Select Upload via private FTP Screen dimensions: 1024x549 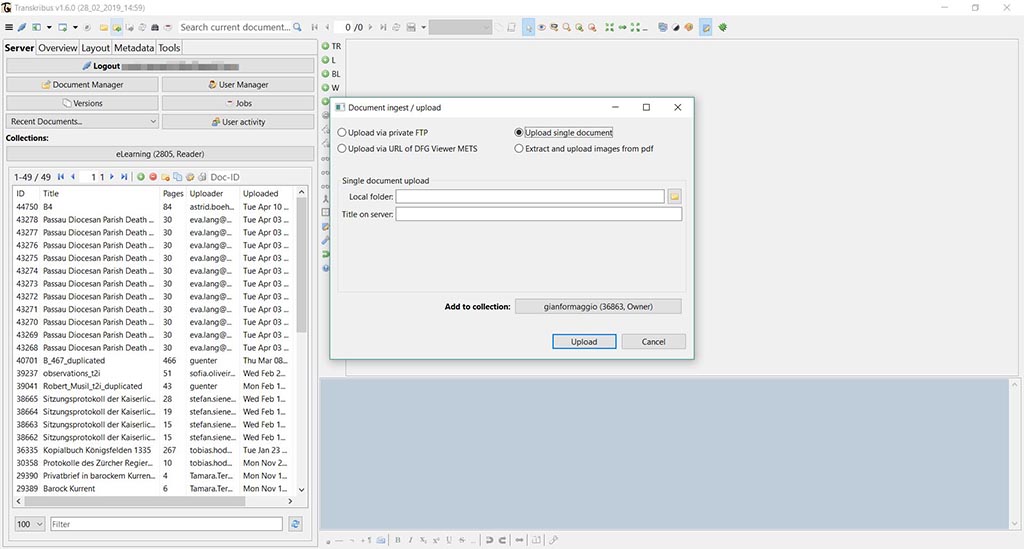click(383, 133)
